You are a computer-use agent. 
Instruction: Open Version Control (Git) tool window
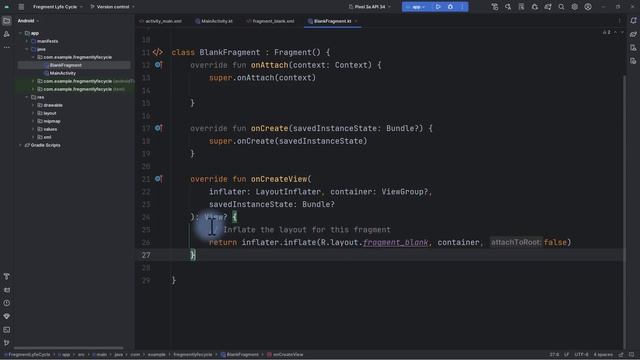[x=7, y=343]
